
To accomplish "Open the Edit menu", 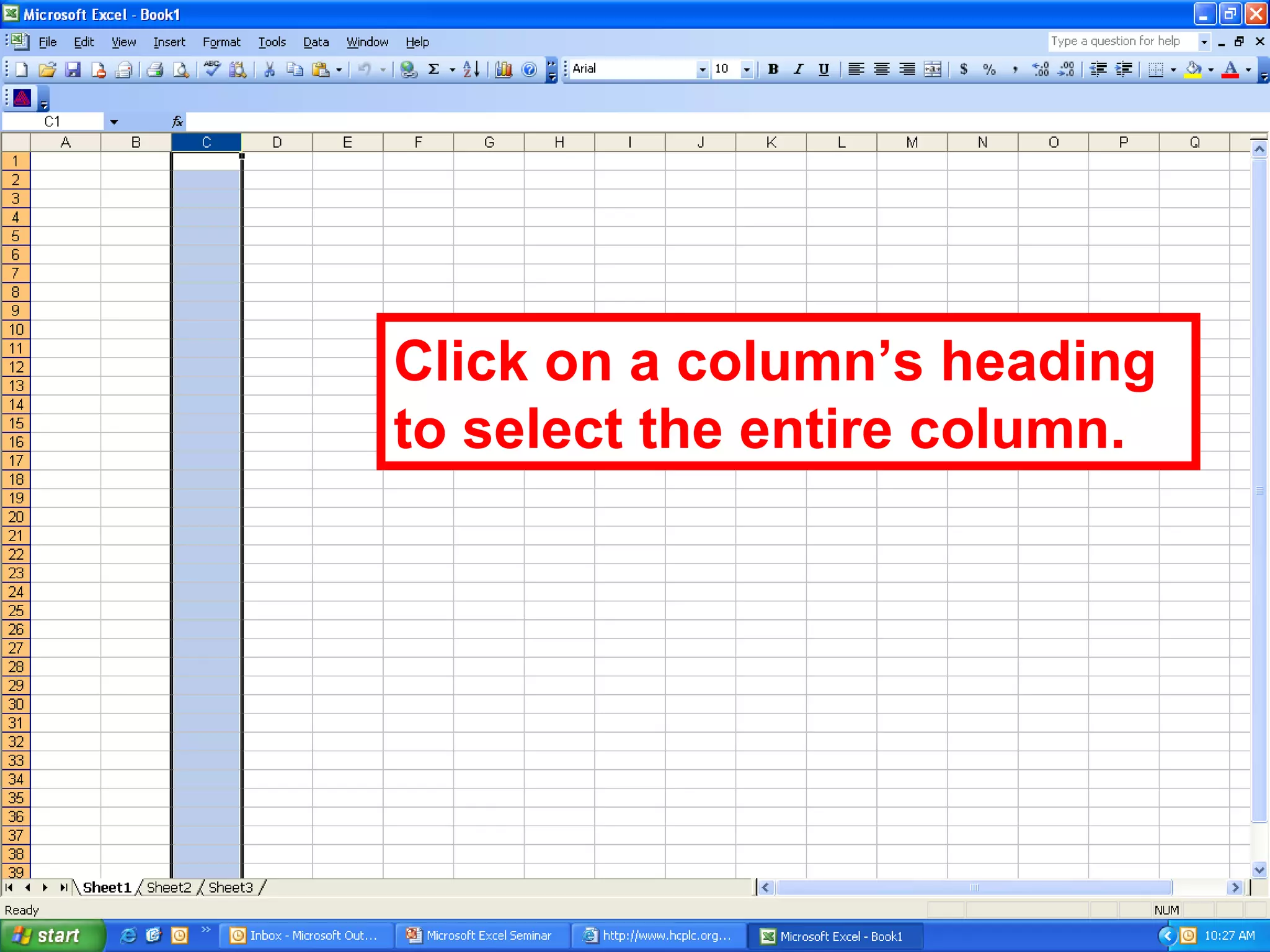I will 84,42.
